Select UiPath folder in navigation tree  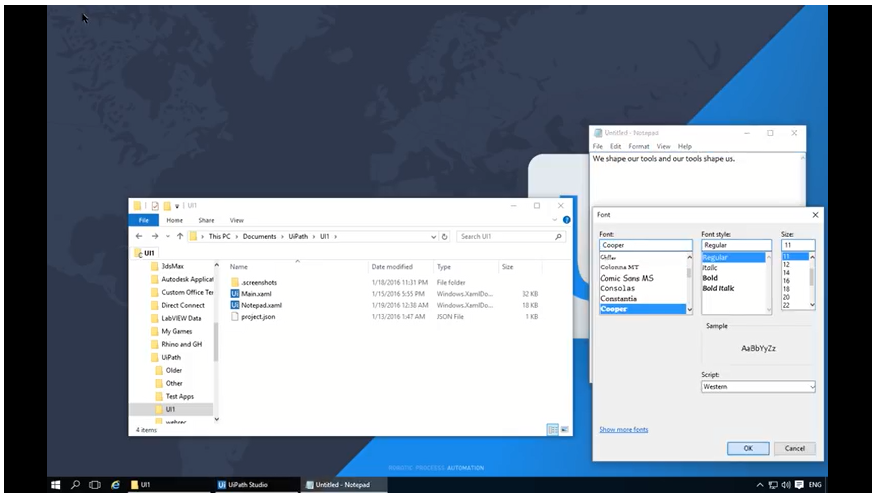171,357
